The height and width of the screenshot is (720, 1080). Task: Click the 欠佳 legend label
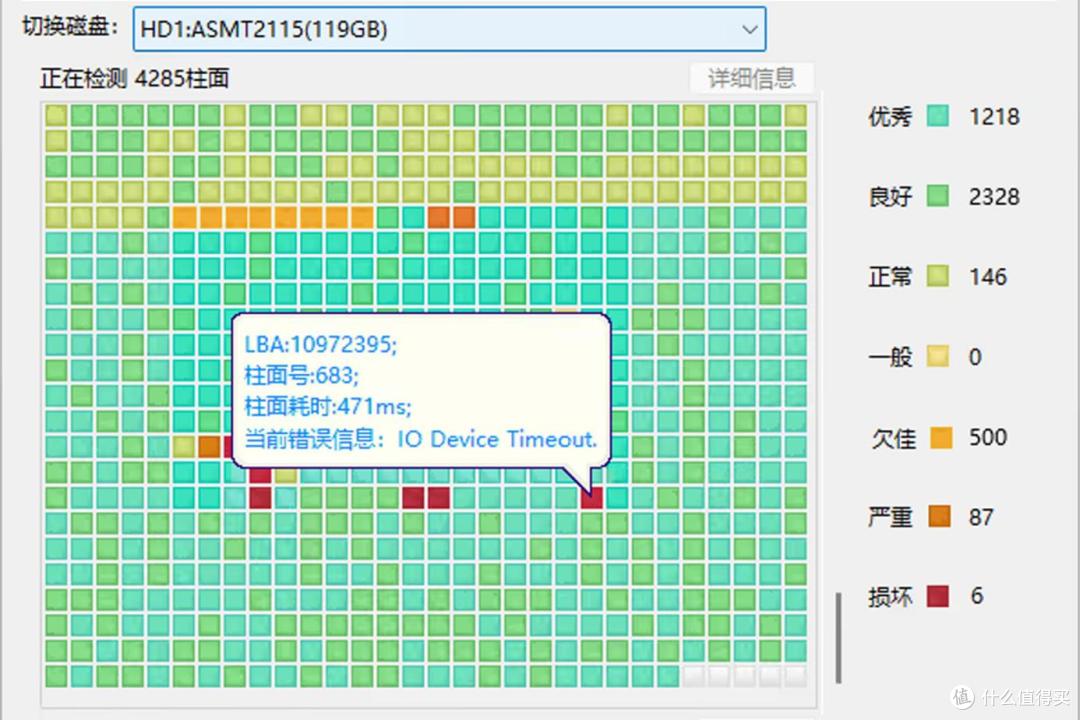[x=894, y=438]
